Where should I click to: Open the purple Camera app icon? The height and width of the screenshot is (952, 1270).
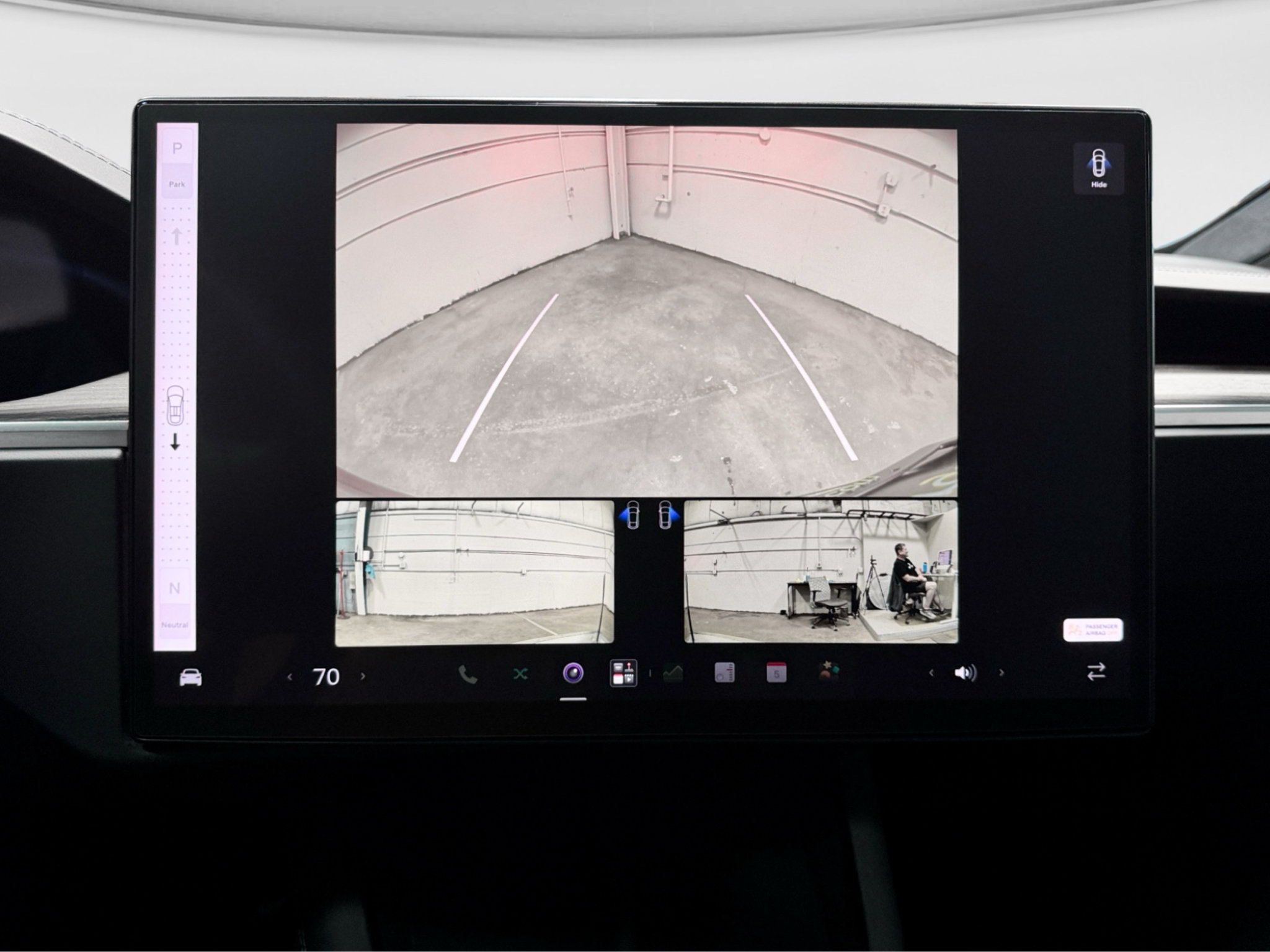572,672
